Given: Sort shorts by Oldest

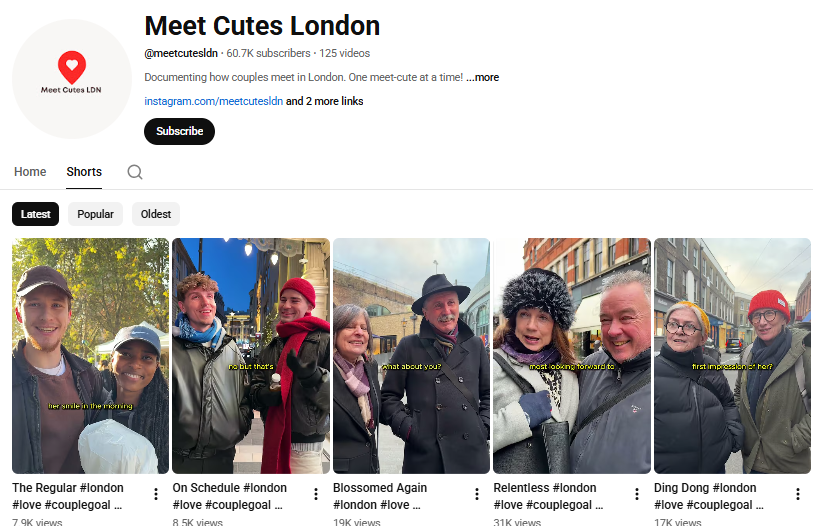Looking at the screenshot, I should [156, 214].
